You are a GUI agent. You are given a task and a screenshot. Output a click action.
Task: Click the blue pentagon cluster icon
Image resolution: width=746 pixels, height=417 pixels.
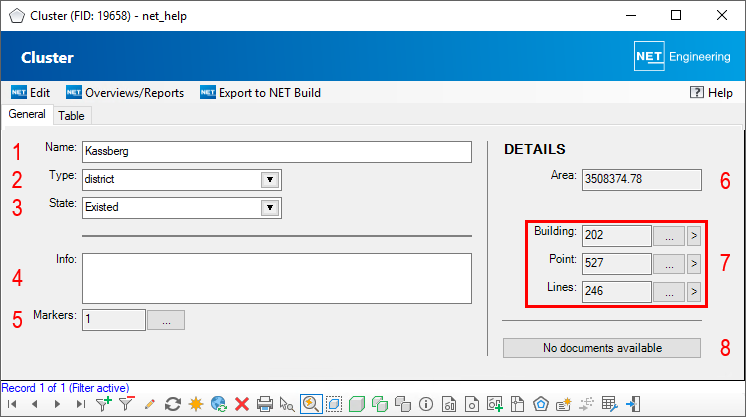coord(541,405)
